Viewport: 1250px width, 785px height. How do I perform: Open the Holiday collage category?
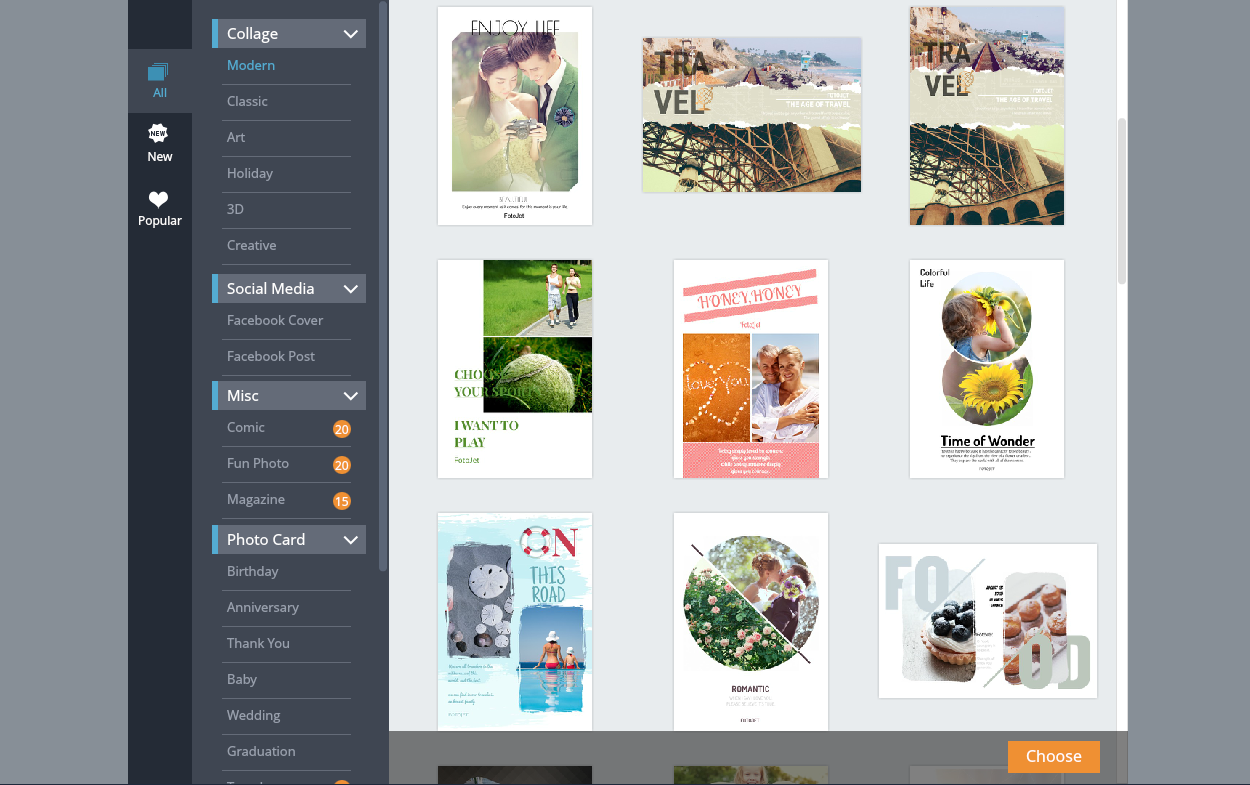click(250, 173)
